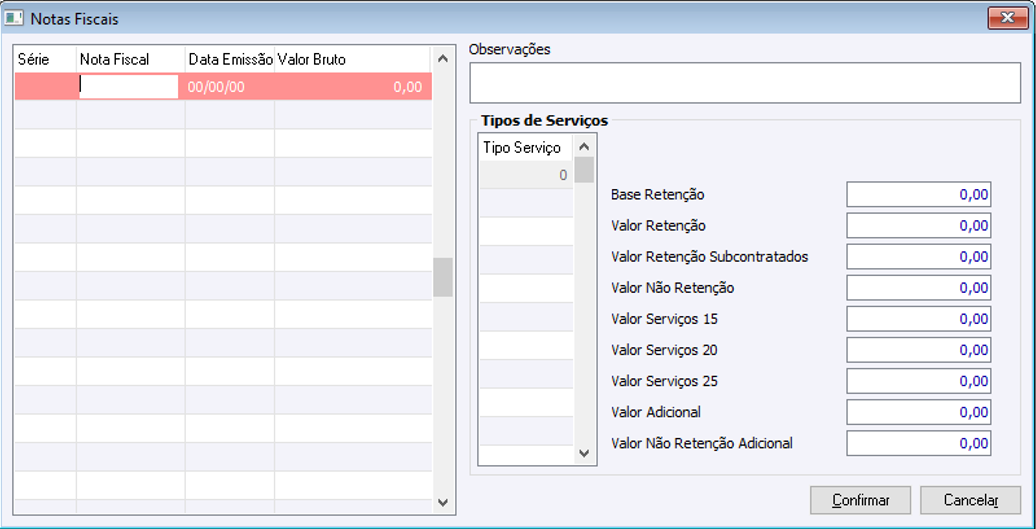Viewport: 1036px width, 529px height.
Task: Click the Confirmar button
Action: (860, 499)
